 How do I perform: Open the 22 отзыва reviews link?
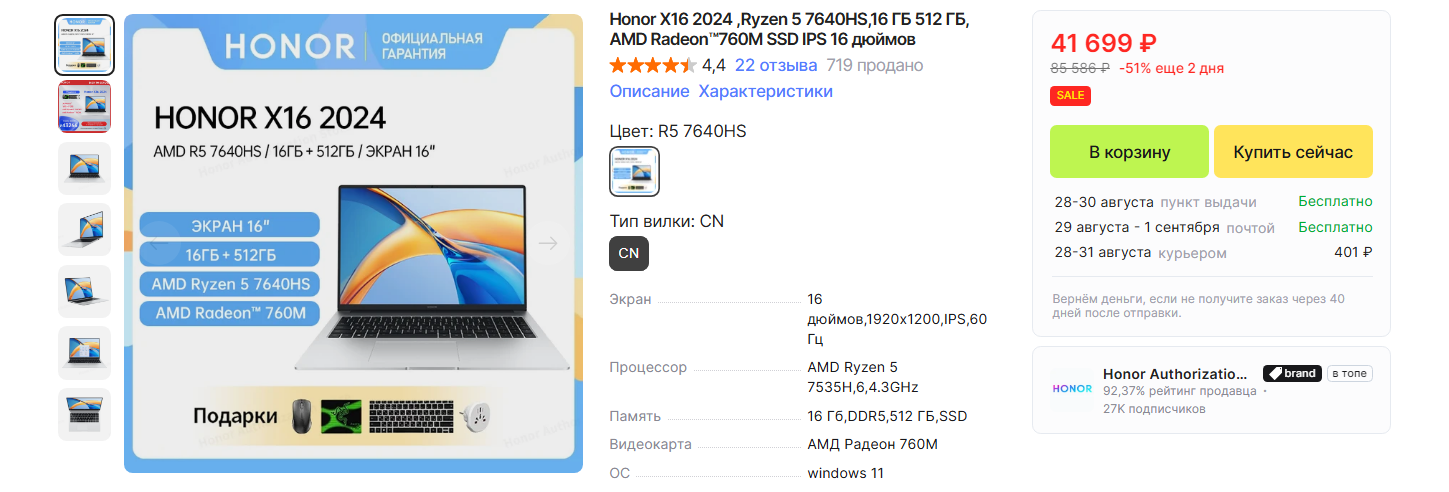click(x=776, y=66)
